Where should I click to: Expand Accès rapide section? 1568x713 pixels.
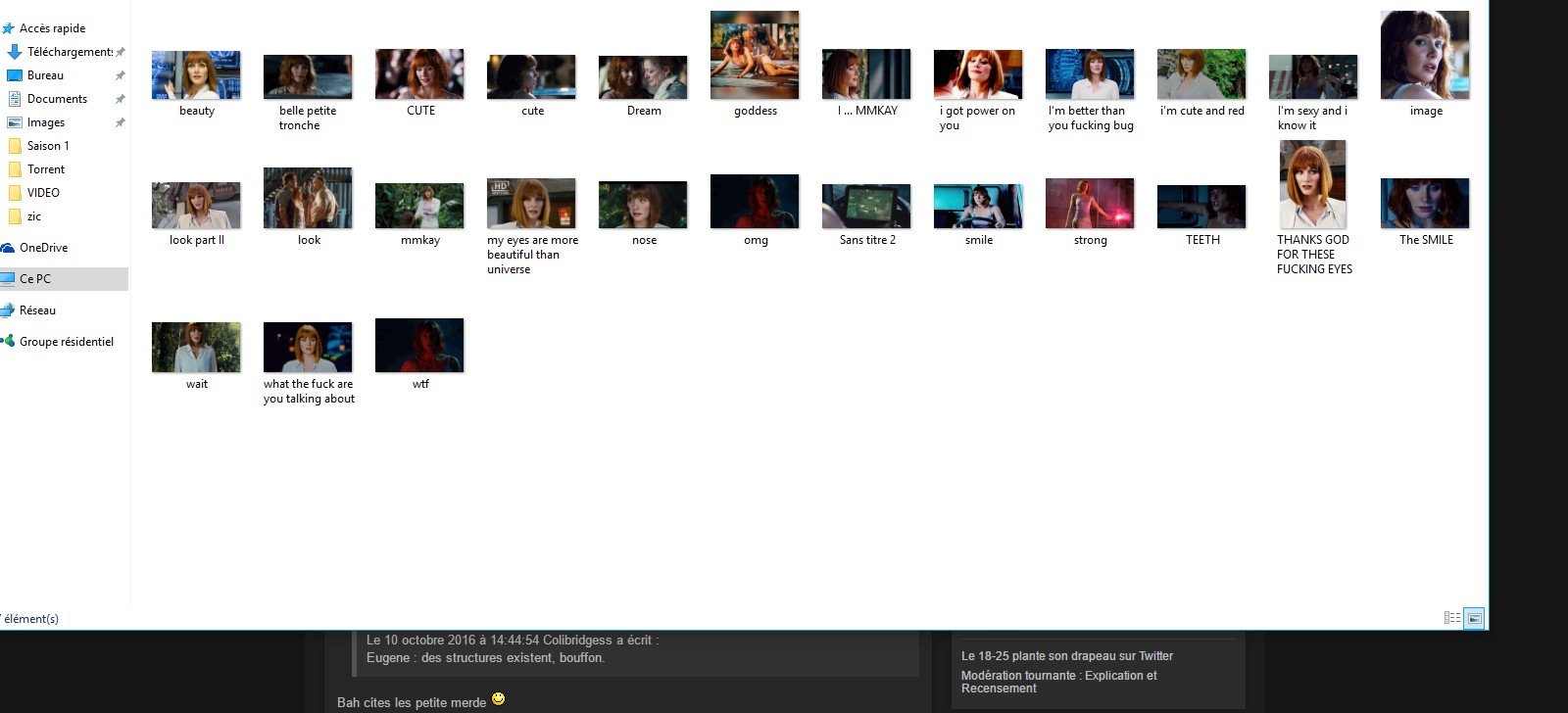52,28
